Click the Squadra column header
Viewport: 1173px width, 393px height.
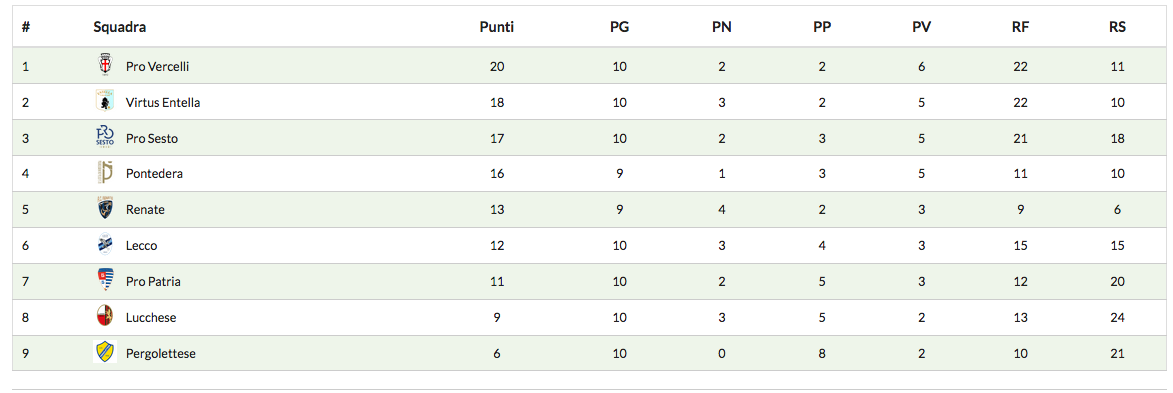(x=120, y=27)
